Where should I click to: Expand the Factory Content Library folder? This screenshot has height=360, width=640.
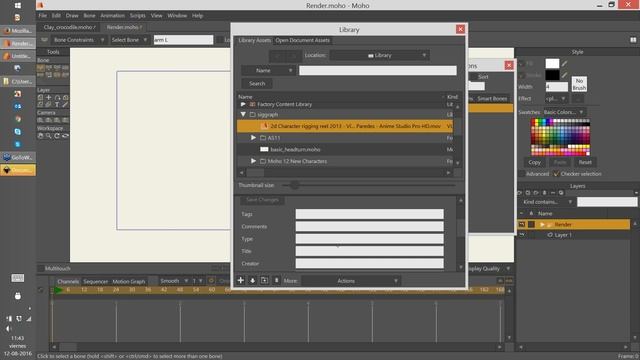coord(243,104)
